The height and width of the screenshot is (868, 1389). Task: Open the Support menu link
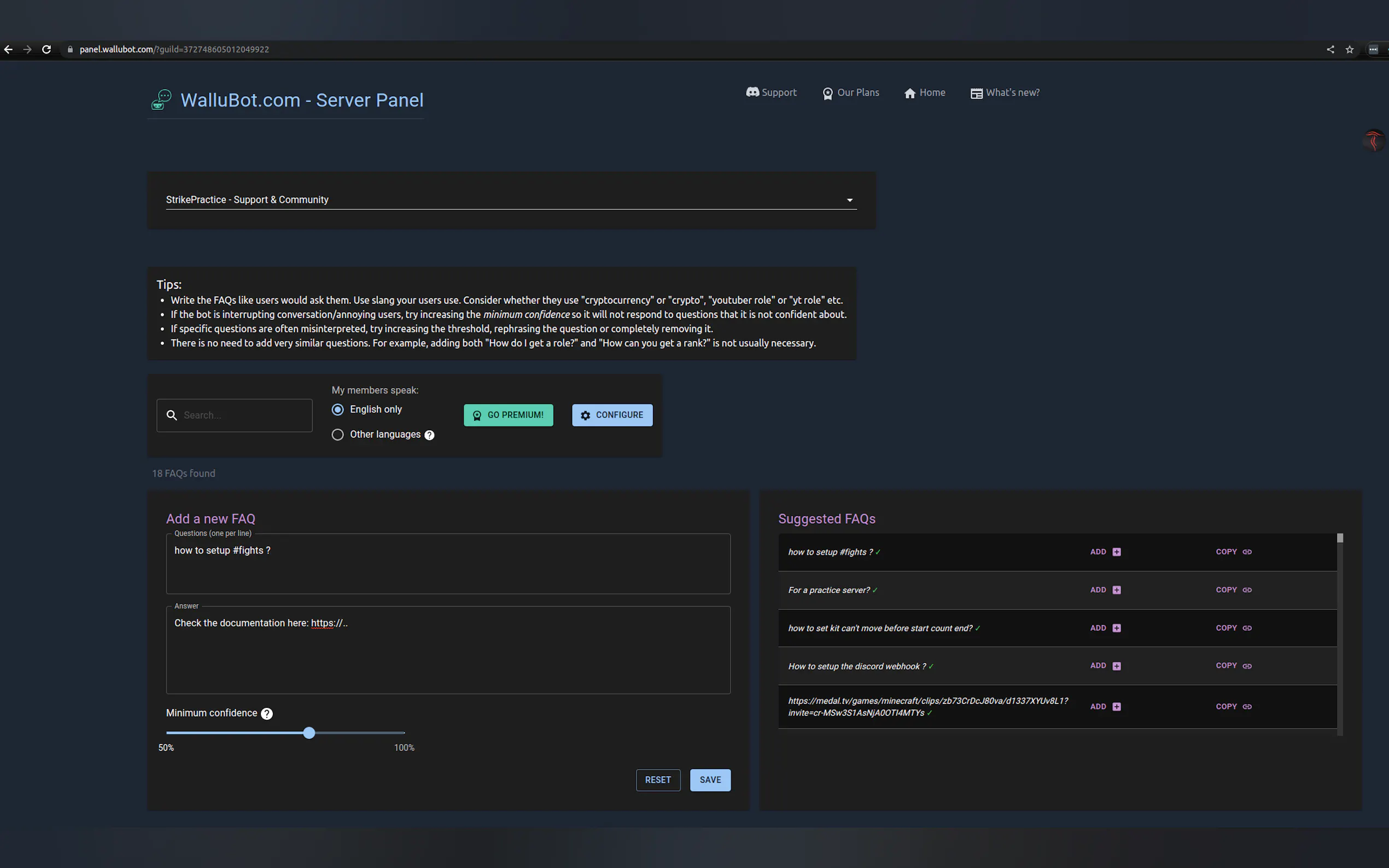[771, 92]
